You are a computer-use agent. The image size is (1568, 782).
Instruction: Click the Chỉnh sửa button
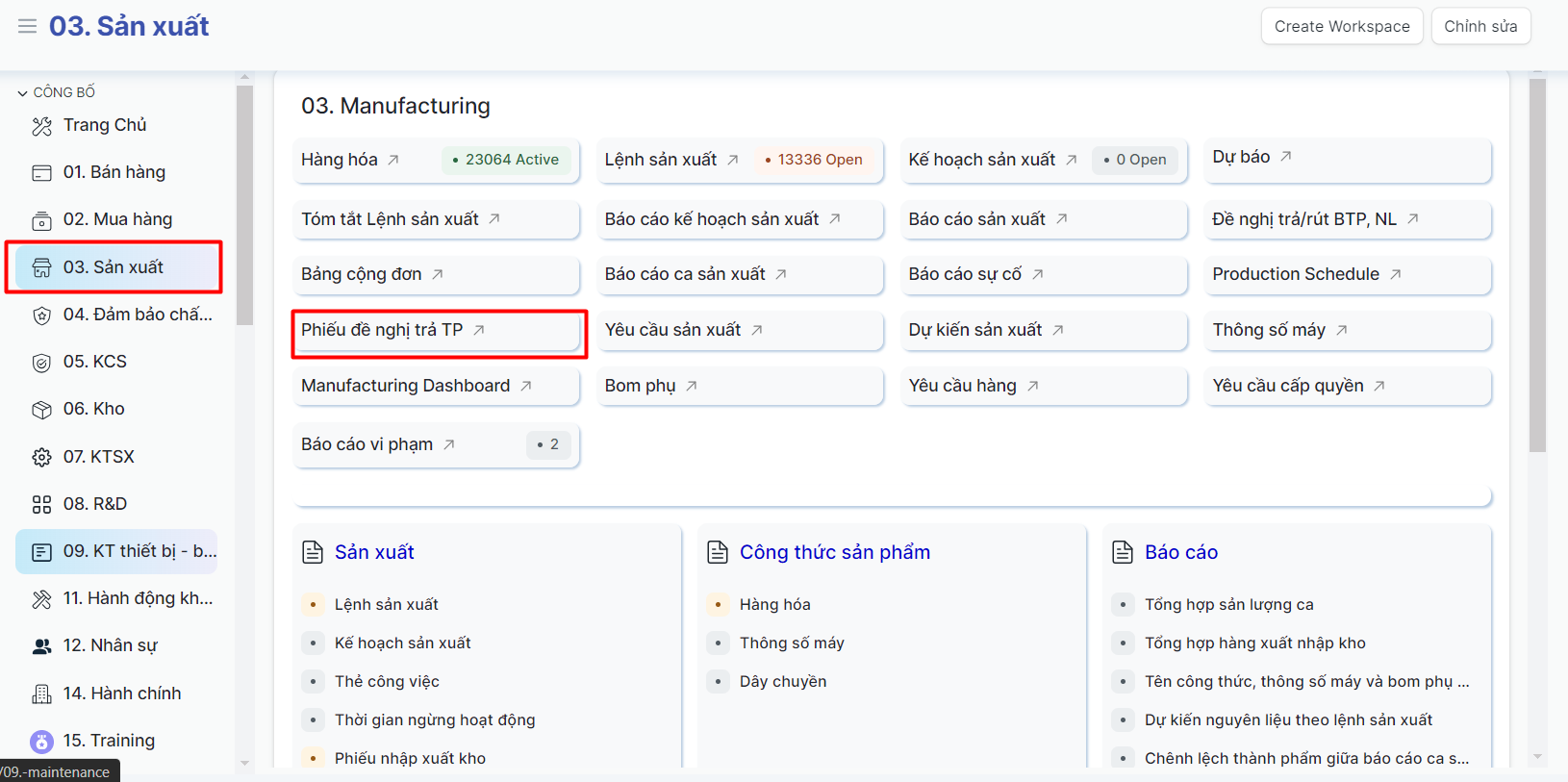1479,26
